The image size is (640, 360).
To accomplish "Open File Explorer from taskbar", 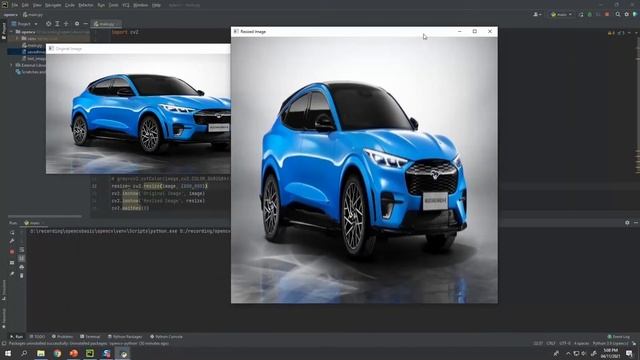I will [x=41, y=353].
